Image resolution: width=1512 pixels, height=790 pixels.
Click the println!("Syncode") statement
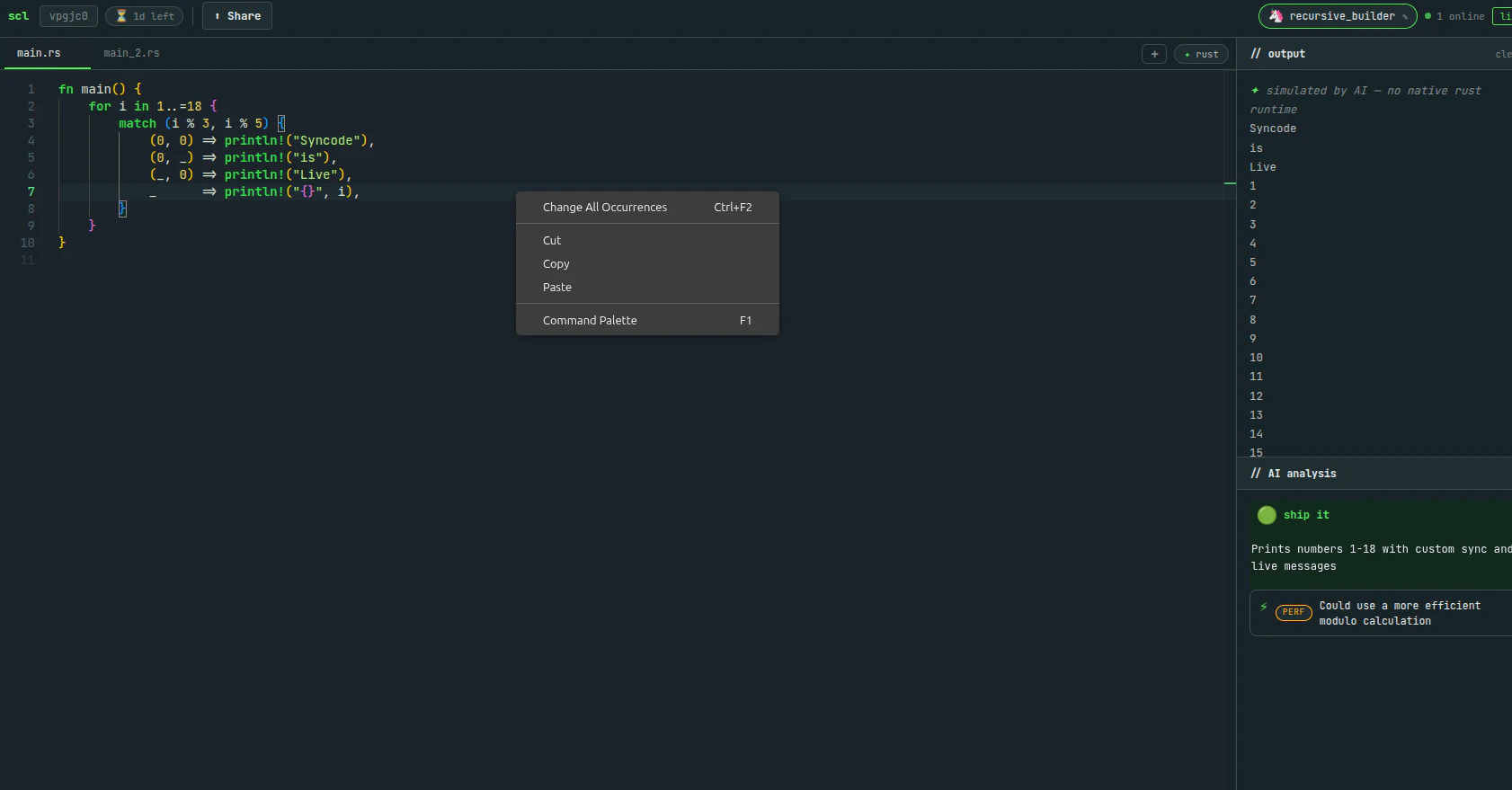pos(299,140)
